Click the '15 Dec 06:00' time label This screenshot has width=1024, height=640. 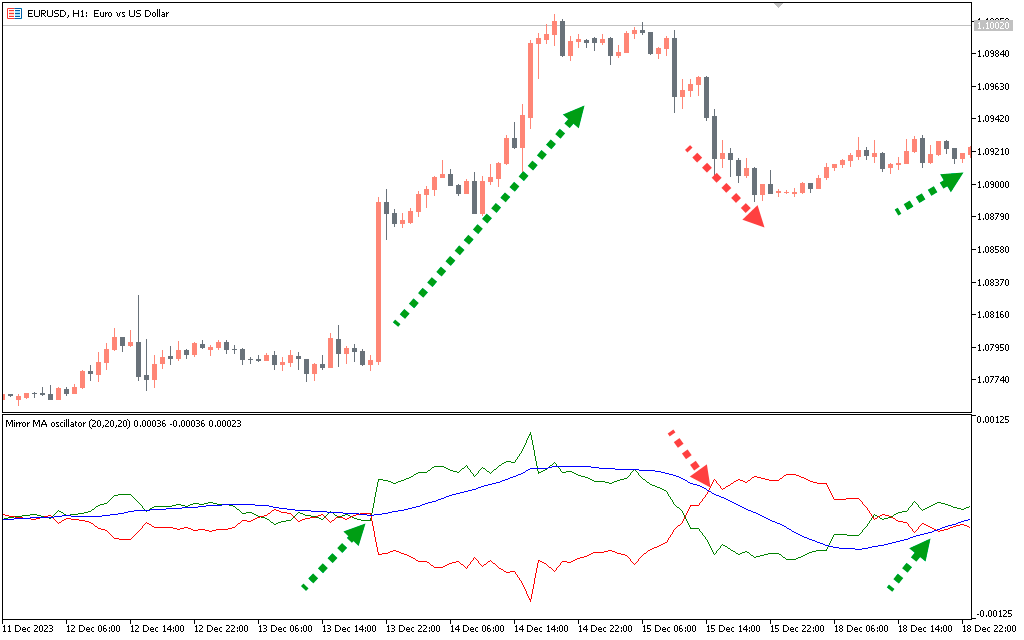(x=669, y=628)
